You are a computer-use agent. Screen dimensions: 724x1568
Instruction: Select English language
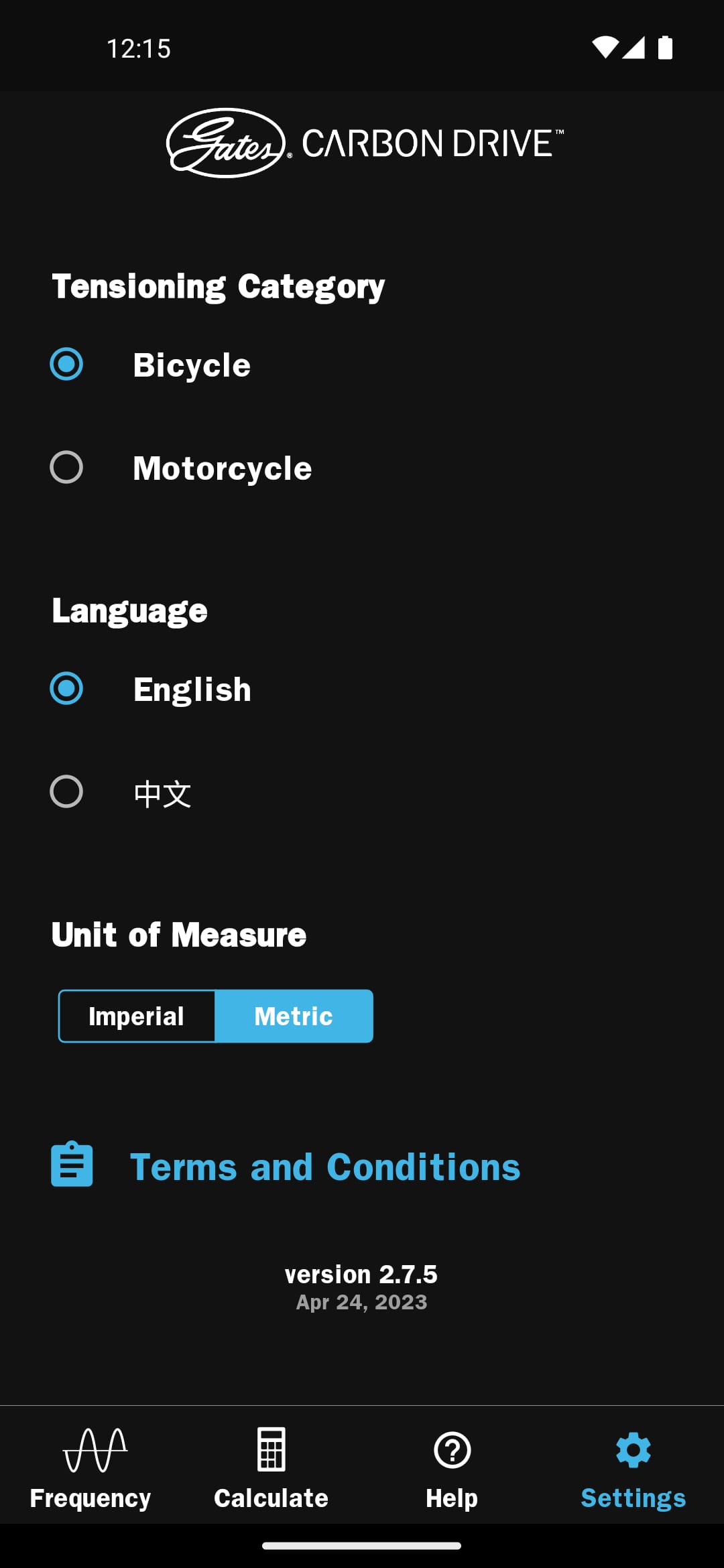point(67,688)
